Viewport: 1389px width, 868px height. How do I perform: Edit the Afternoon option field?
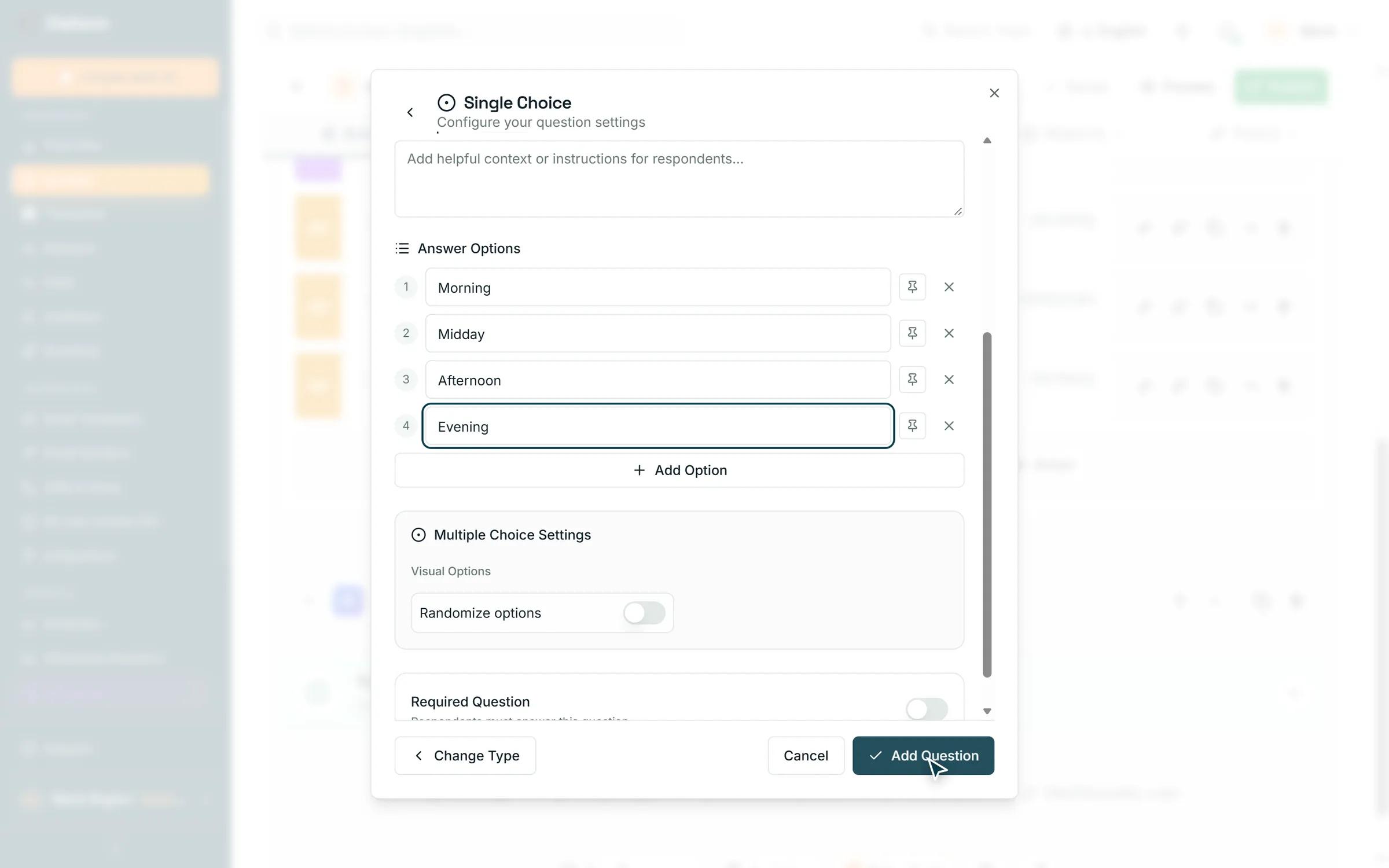click(658, 380)
